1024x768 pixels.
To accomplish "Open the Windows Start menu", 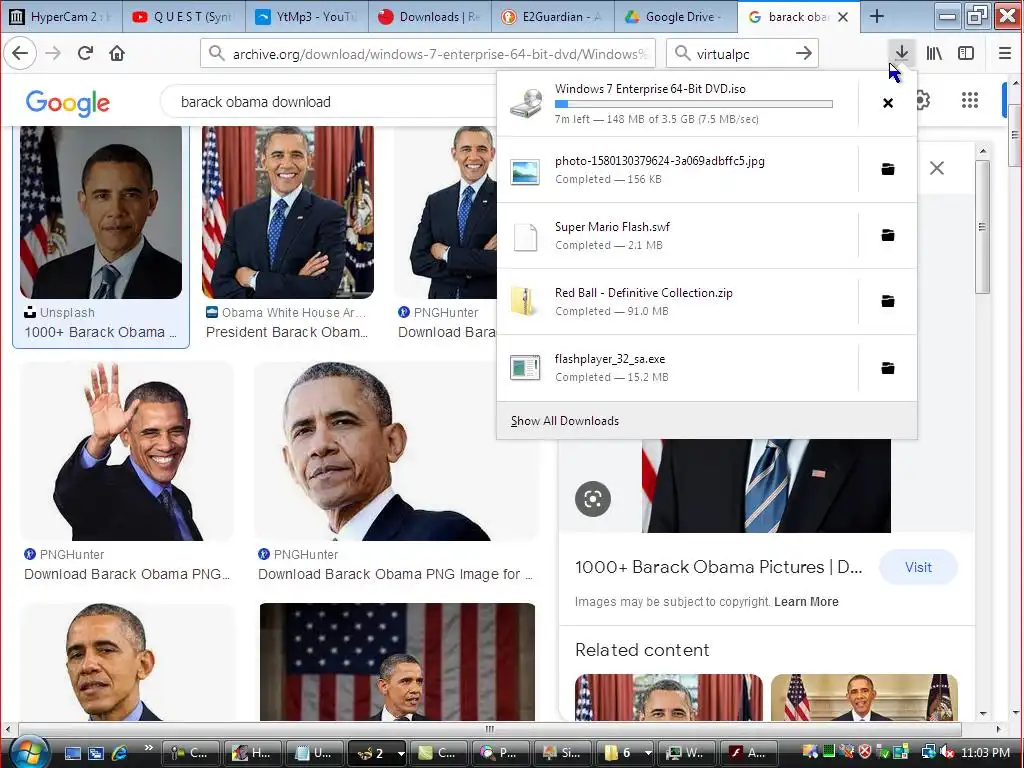I will coord(27,752).
